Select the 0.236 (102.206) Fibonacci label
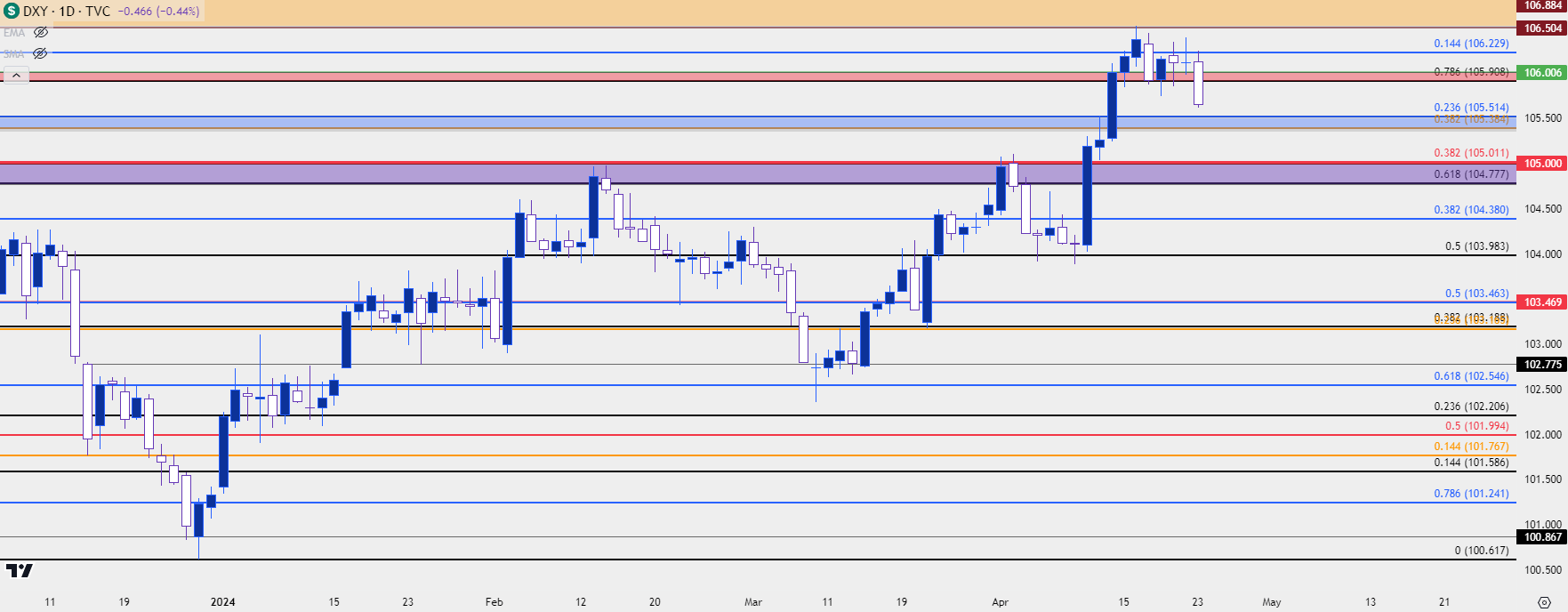This screenshot has height=612, width=1568. point(1471,407)
